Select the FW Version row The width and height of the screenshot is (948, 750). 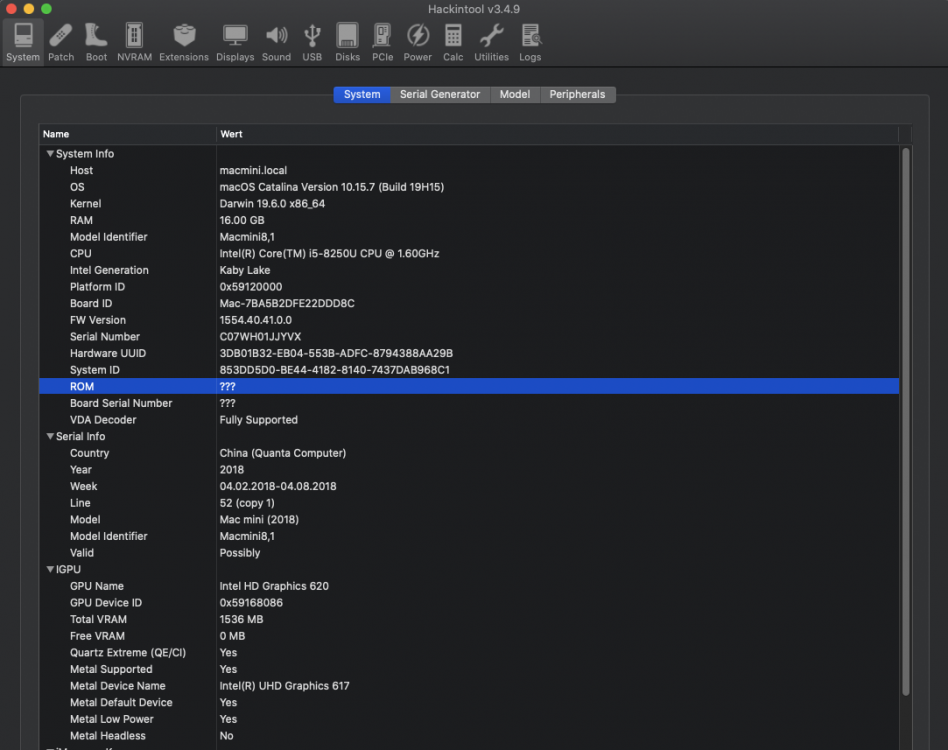[x=469, y=320]
